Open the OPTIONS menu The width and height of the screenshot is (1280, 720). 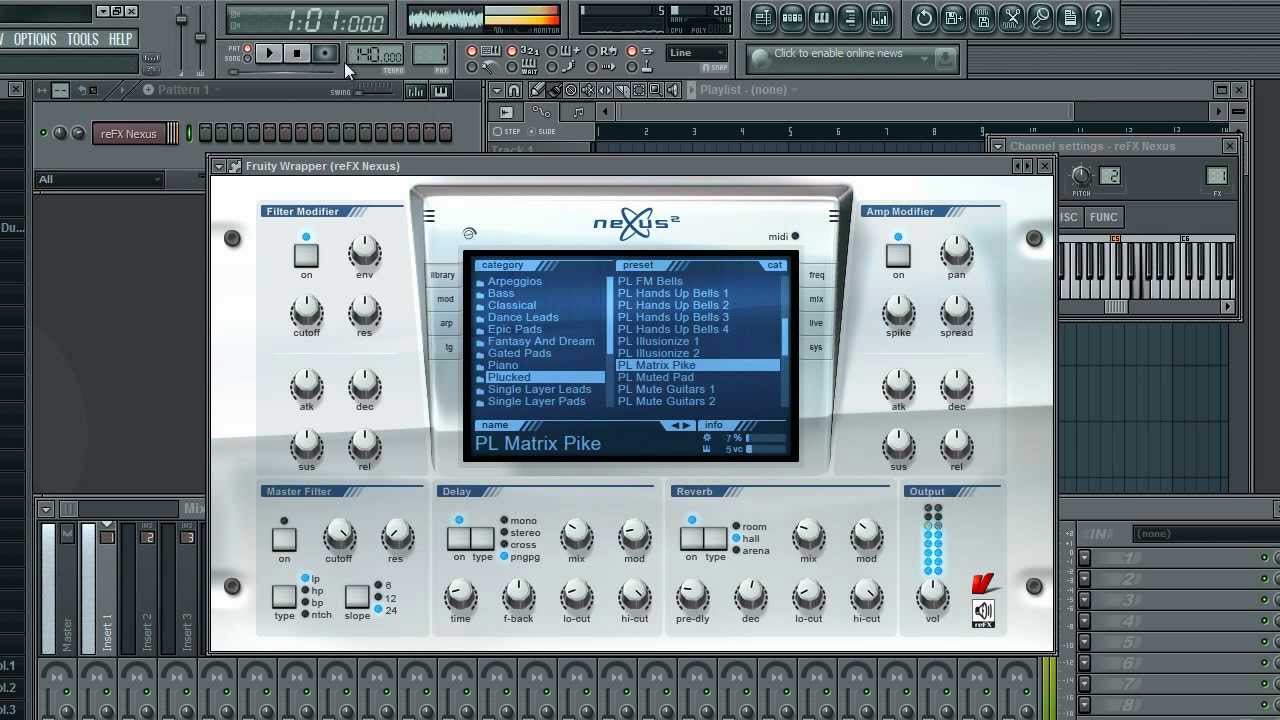(x=35, y=39)
